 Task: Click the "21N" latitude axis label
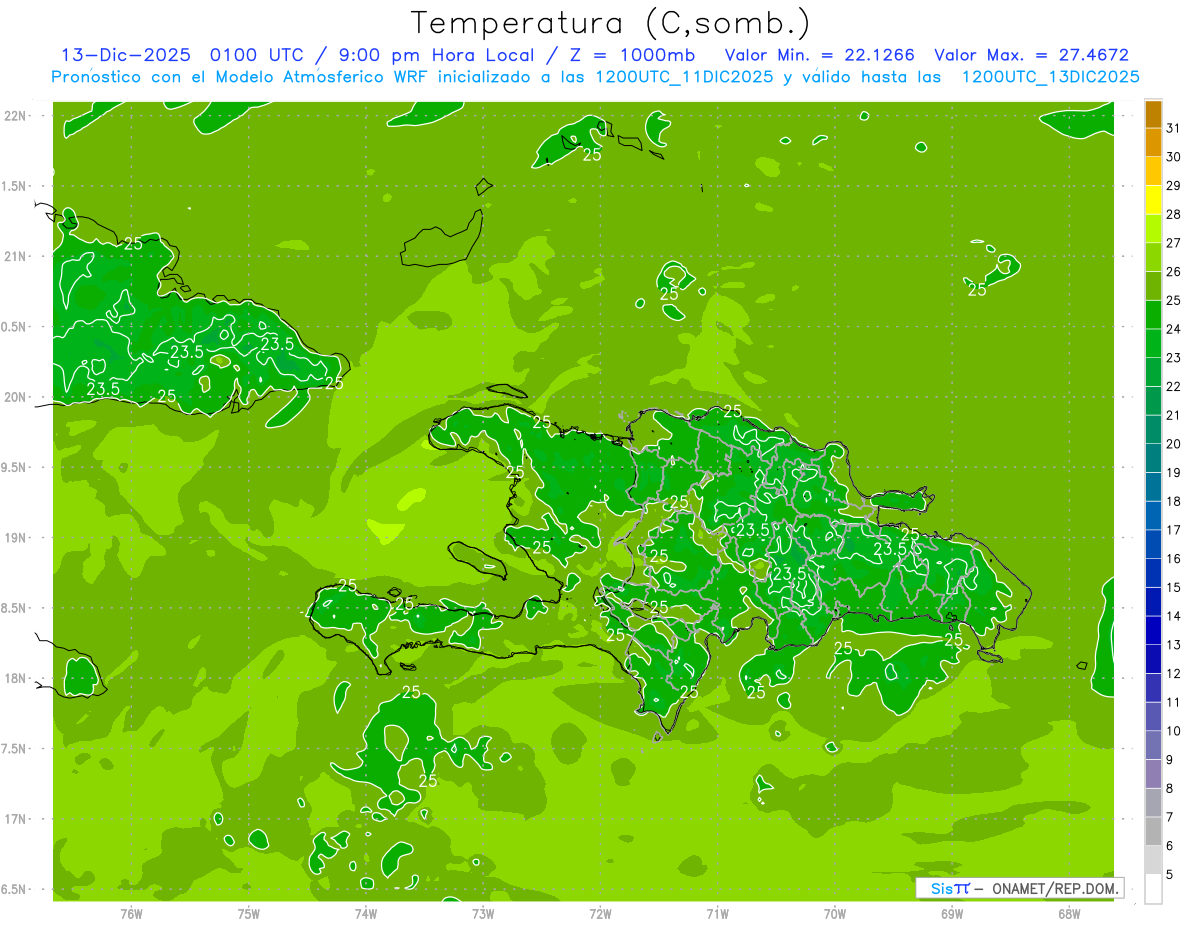16,256
